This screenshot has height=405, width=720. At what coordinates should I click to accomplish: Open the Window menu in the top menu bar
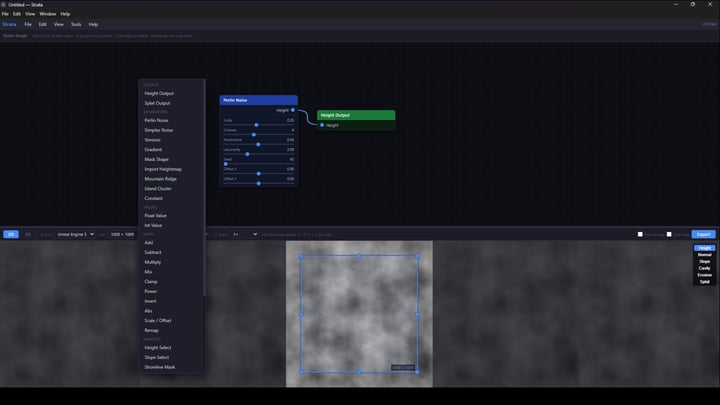tap(48, 14)
